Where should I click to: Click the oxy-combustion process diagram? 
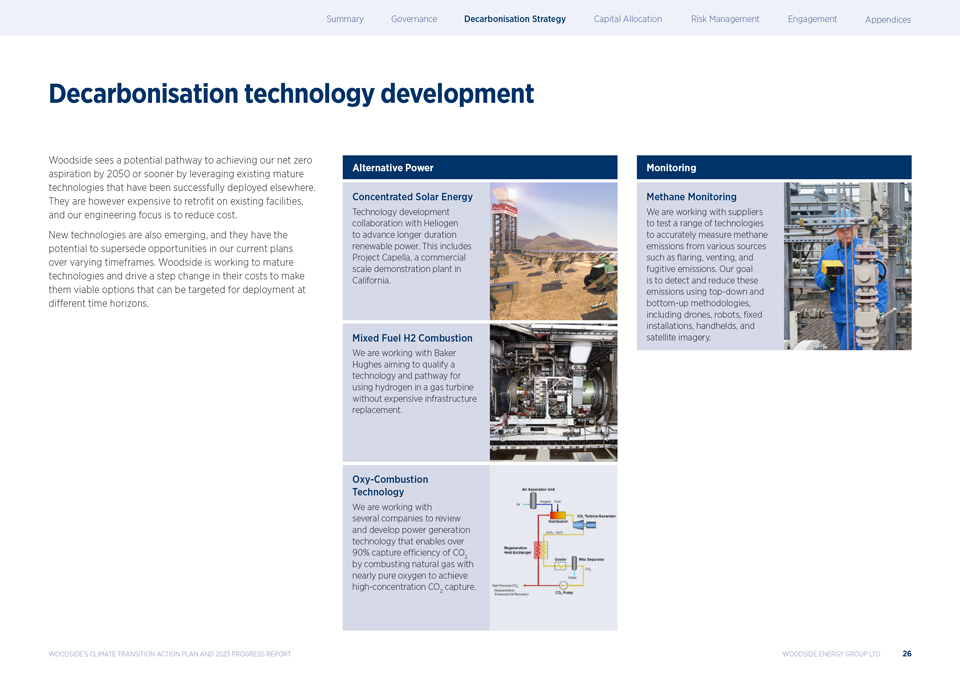pos(553,545)
